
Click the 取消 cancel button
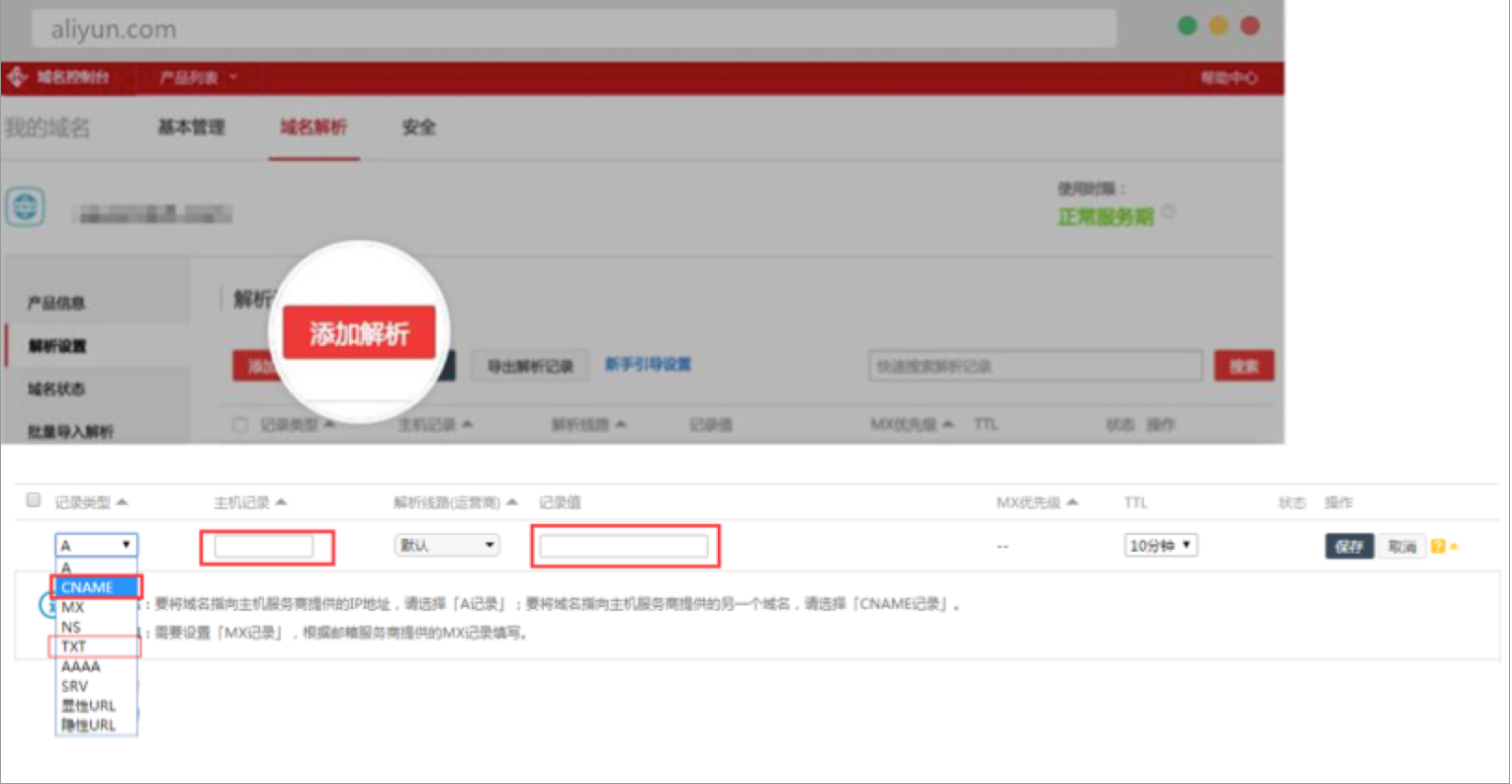1402,546
